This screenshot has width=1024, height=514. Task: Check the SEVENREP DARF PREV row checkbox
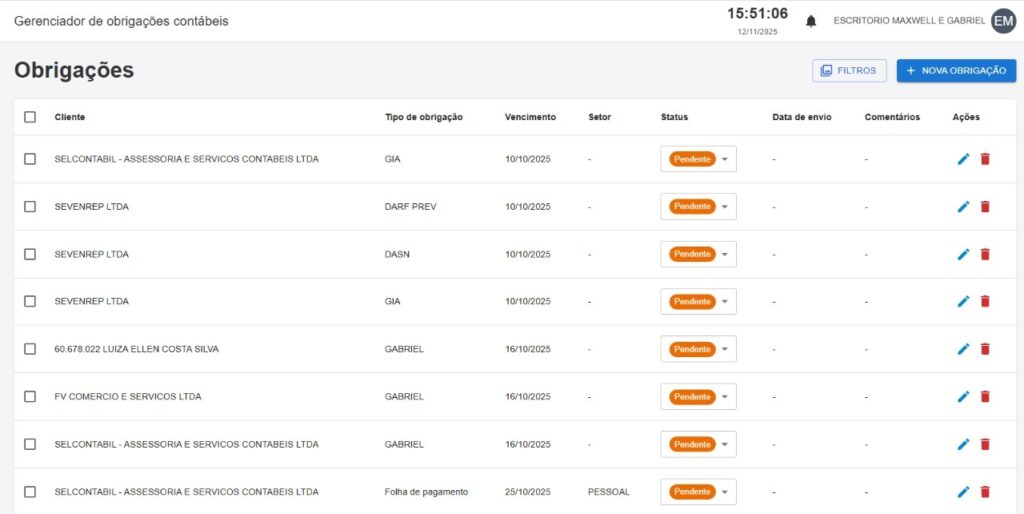pyautogui.click(x=30, y=207)
